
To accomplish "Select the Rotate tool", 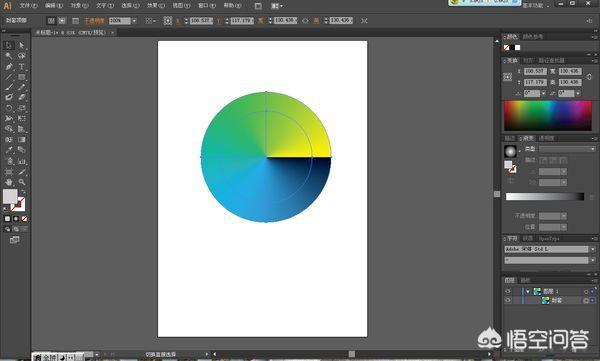I will click(9, 108).
